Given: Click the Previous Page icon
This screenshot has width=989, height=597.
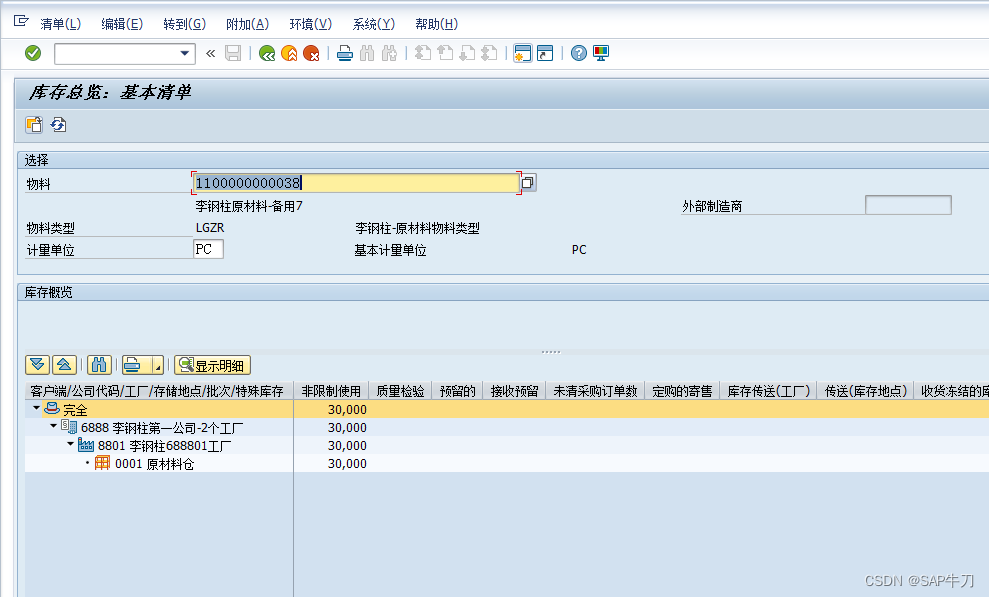Looking at the screenshot, I should click(445, 54).
